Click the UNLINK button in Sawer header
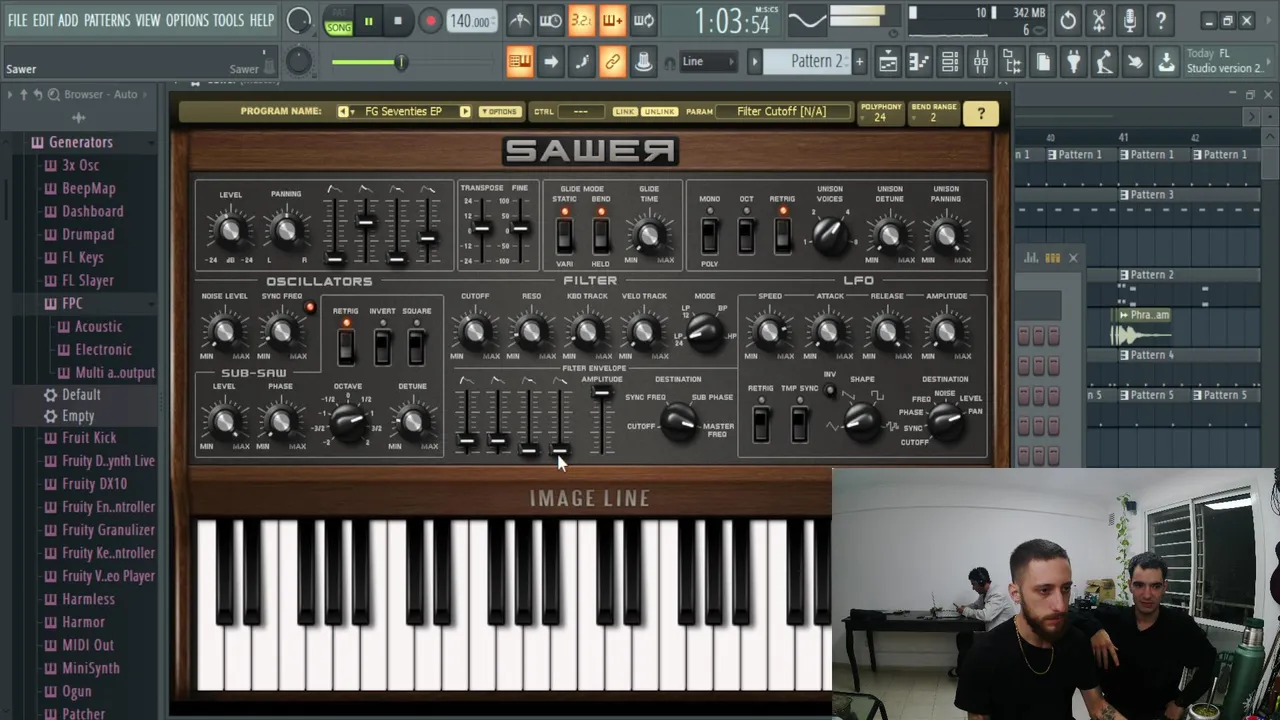The width and height of the screenshot is (1280, 720). tap(659, 112)
